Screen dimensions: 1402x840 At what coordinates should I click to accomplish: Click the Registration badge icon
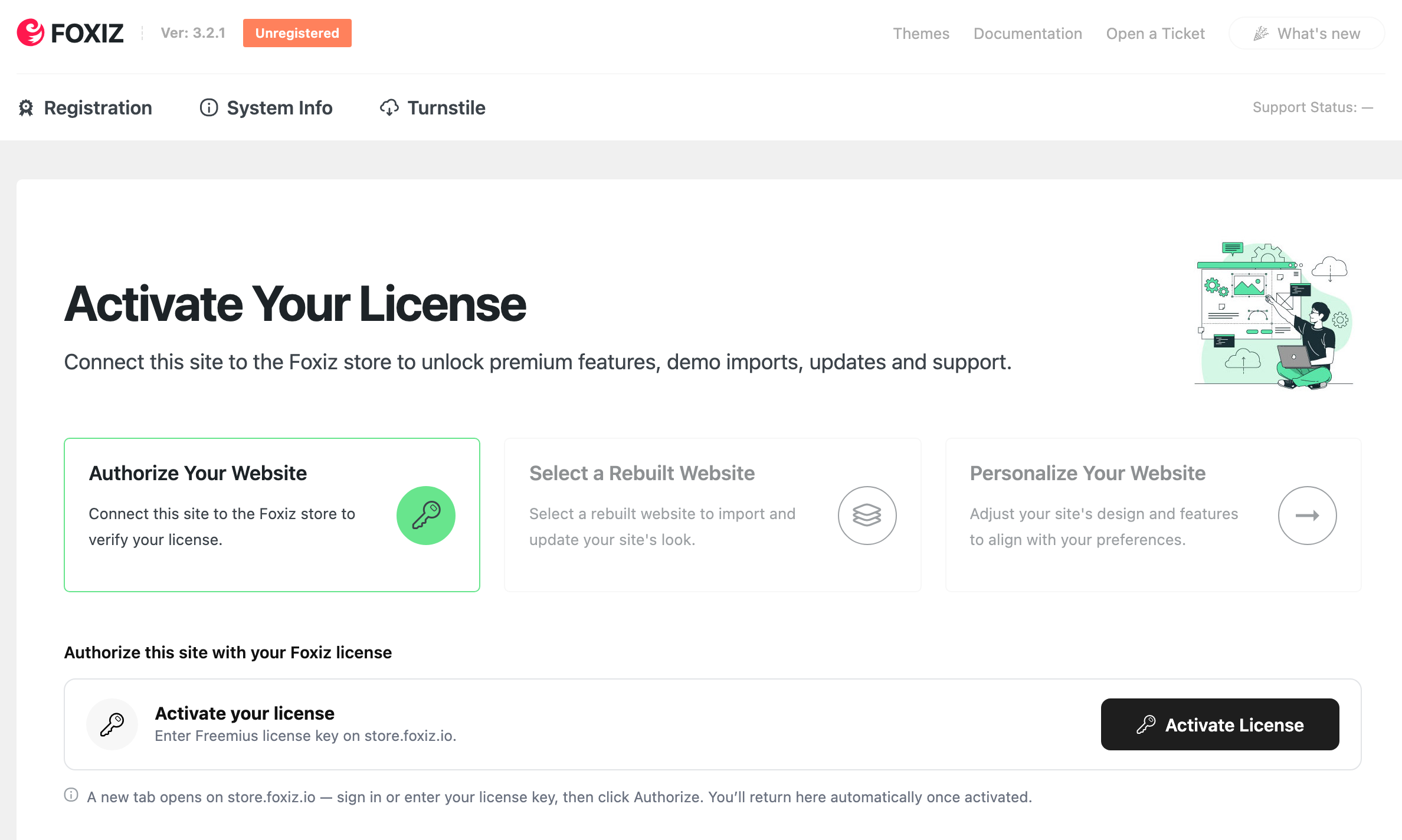tap(26, 108)
